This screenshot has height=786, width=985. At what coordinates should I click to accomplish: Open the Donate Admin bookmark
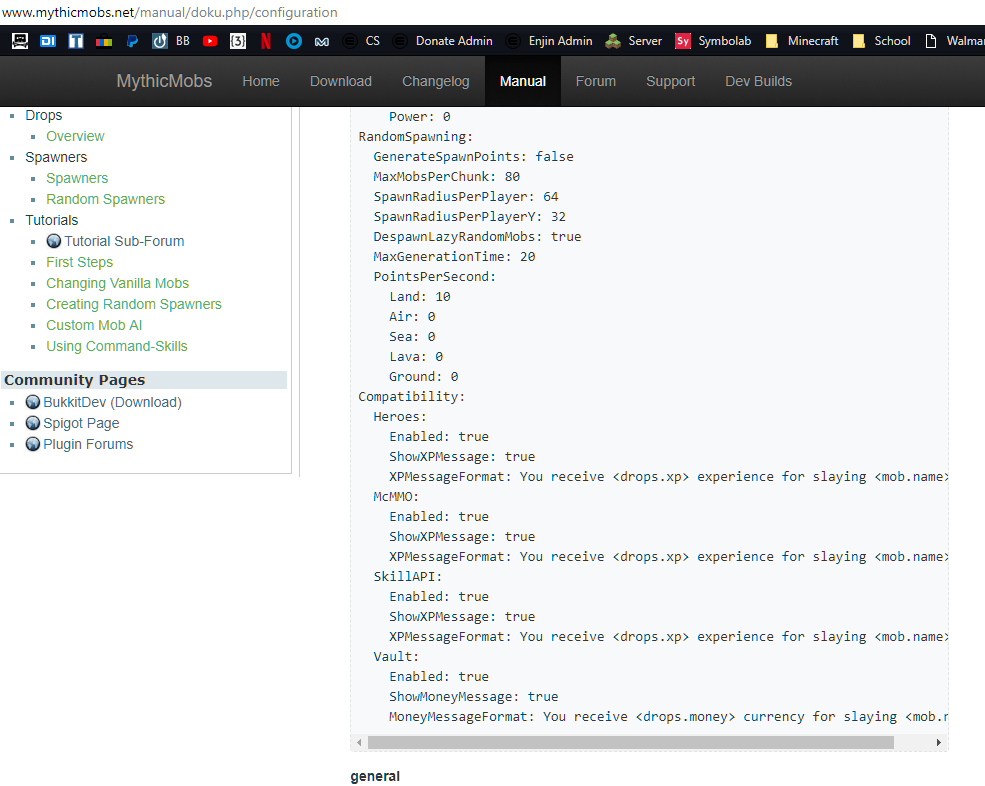click(442, 41)
